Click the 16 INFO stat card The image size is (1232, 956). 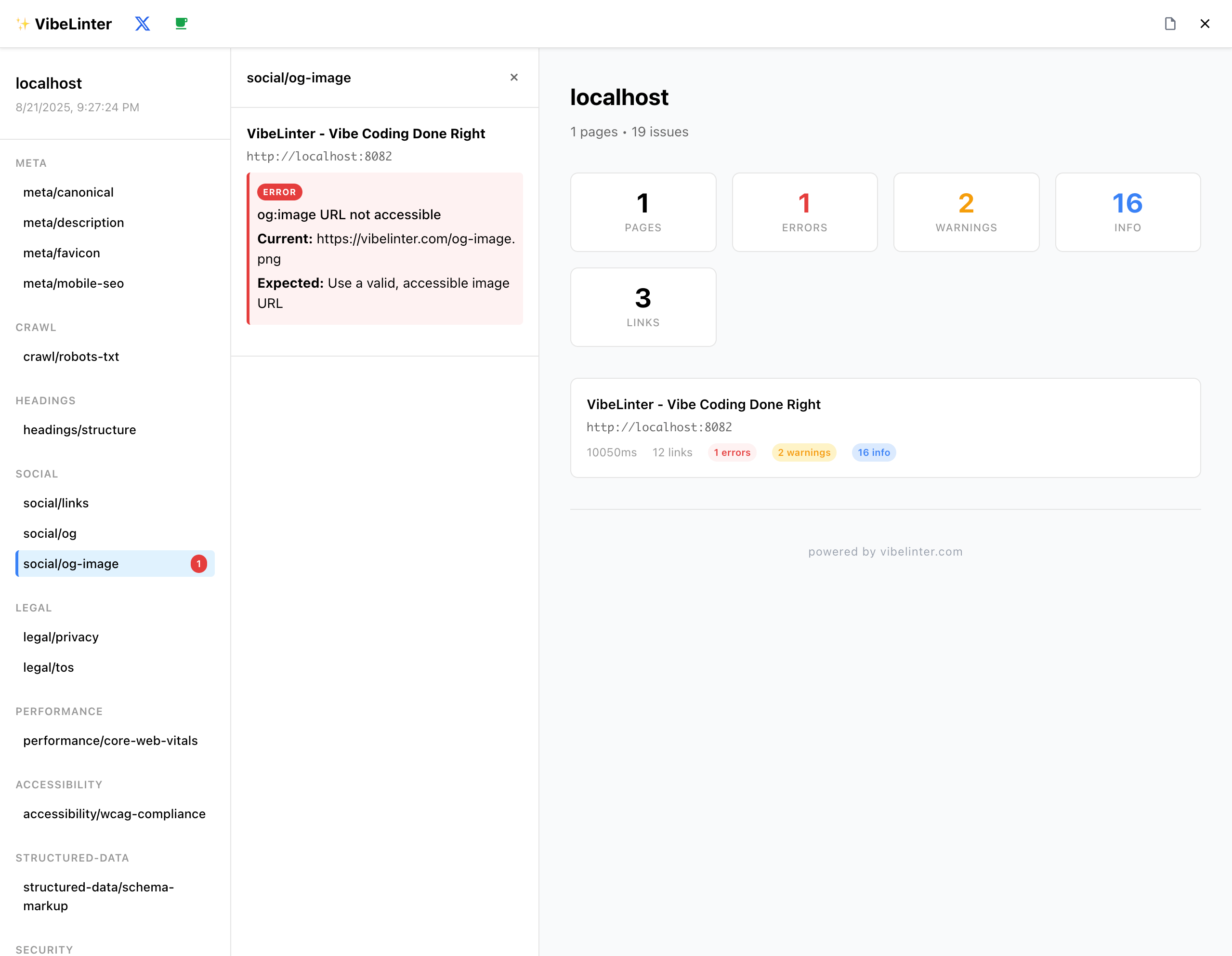1127,212
